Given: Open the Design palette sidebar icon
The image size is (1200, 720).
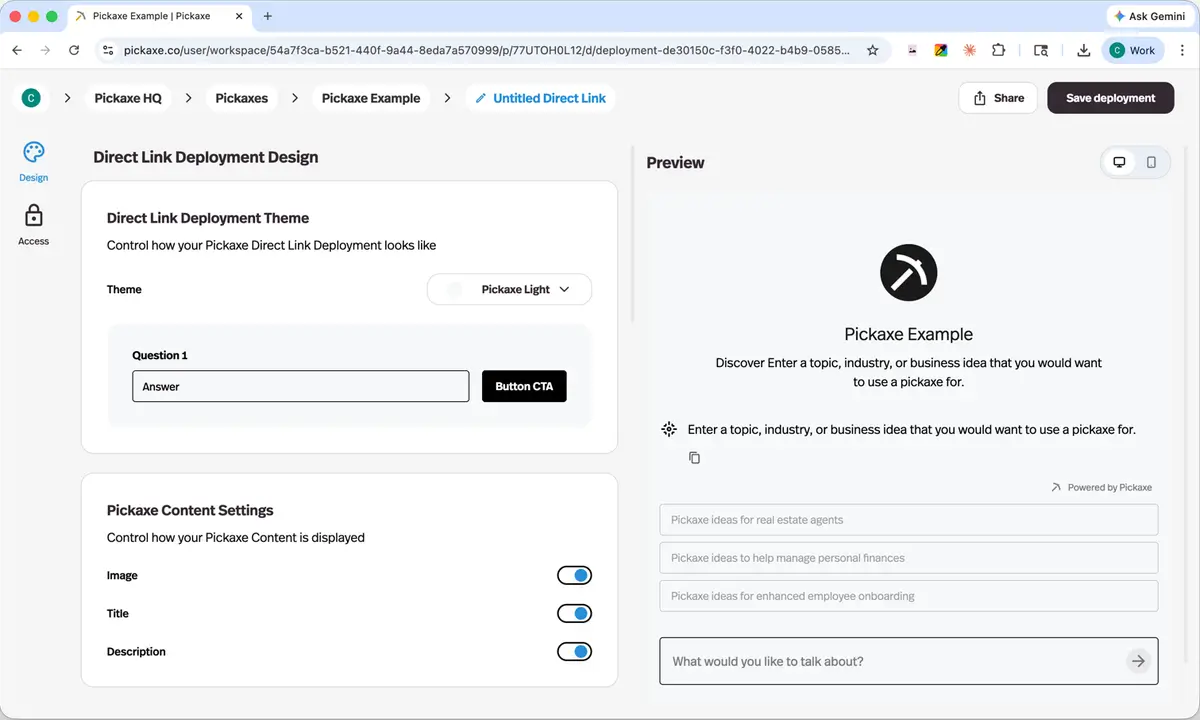Looking at the screenshot, I should [x=33, y=152].
